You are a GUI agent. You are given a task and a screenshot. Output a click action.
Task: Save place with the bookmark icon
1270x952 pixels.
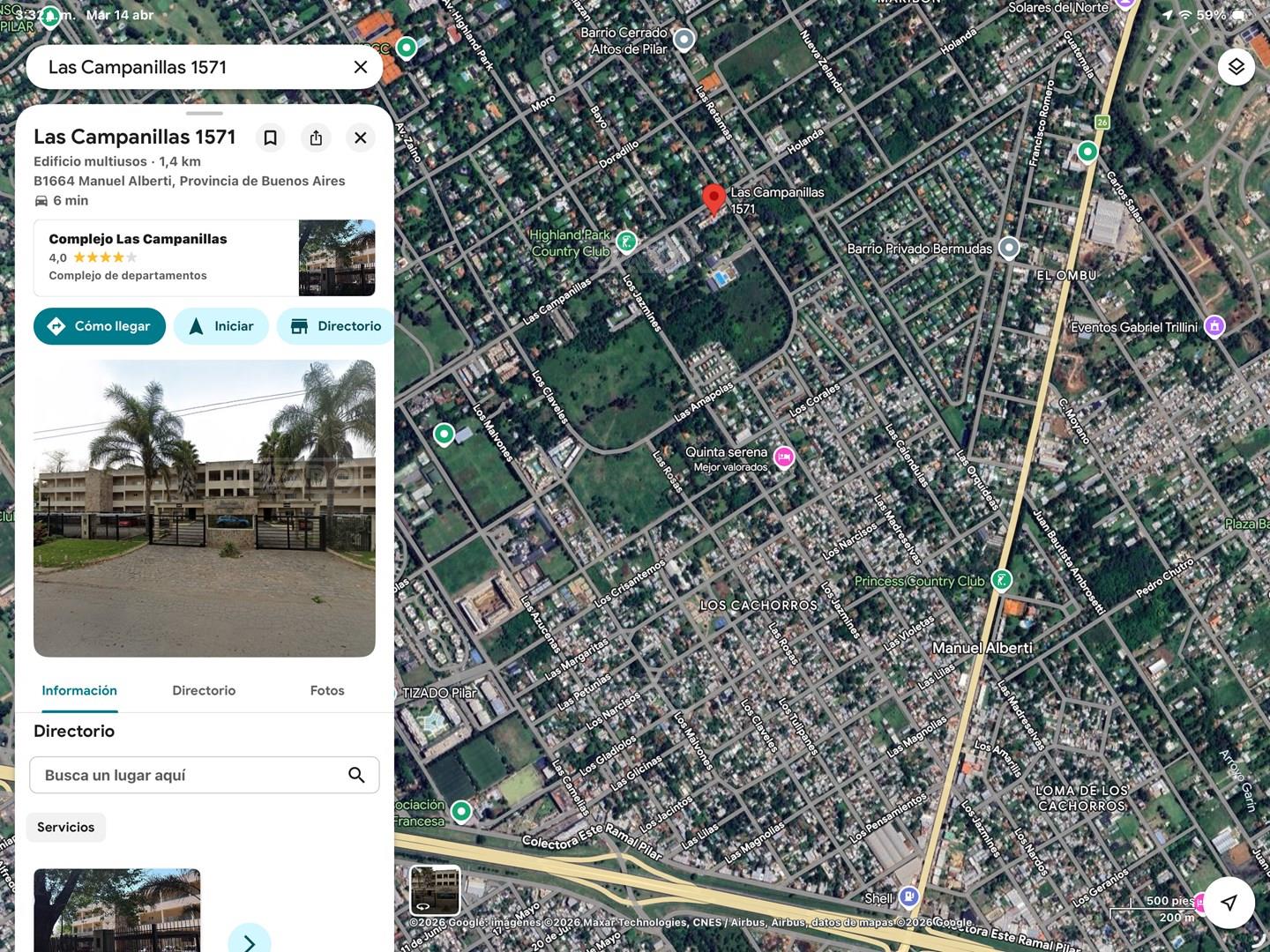[271, 138]
